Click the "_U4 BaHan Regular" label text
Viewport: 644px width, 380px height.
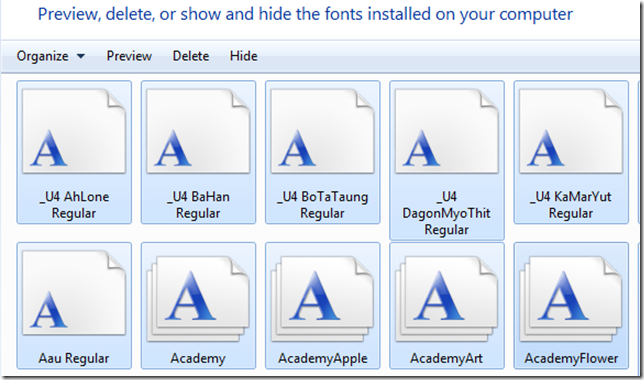tap(198, 205)
